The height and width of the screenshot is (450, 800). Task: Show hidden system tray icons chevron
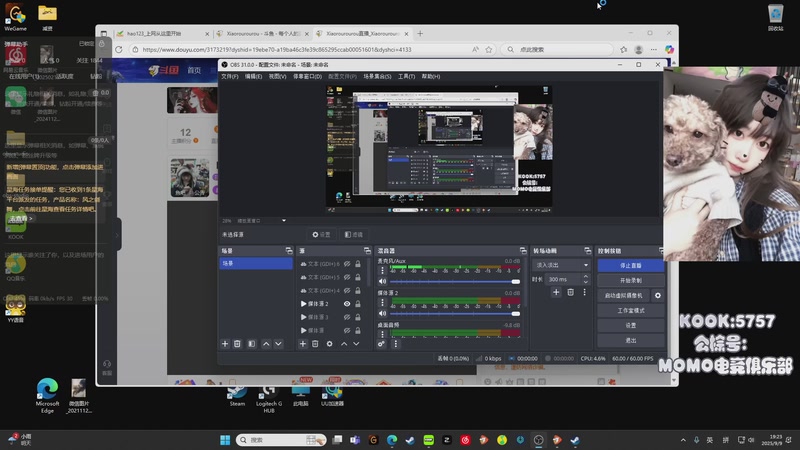(683, 440)
